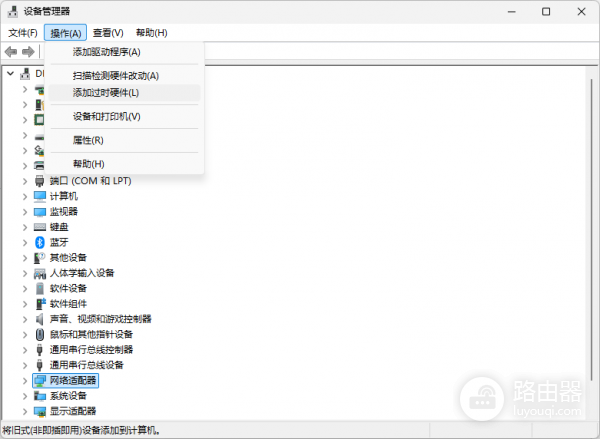
Task: Click the mouse icon for 鼠标和其他指针设备
Action: pos(40,335)
